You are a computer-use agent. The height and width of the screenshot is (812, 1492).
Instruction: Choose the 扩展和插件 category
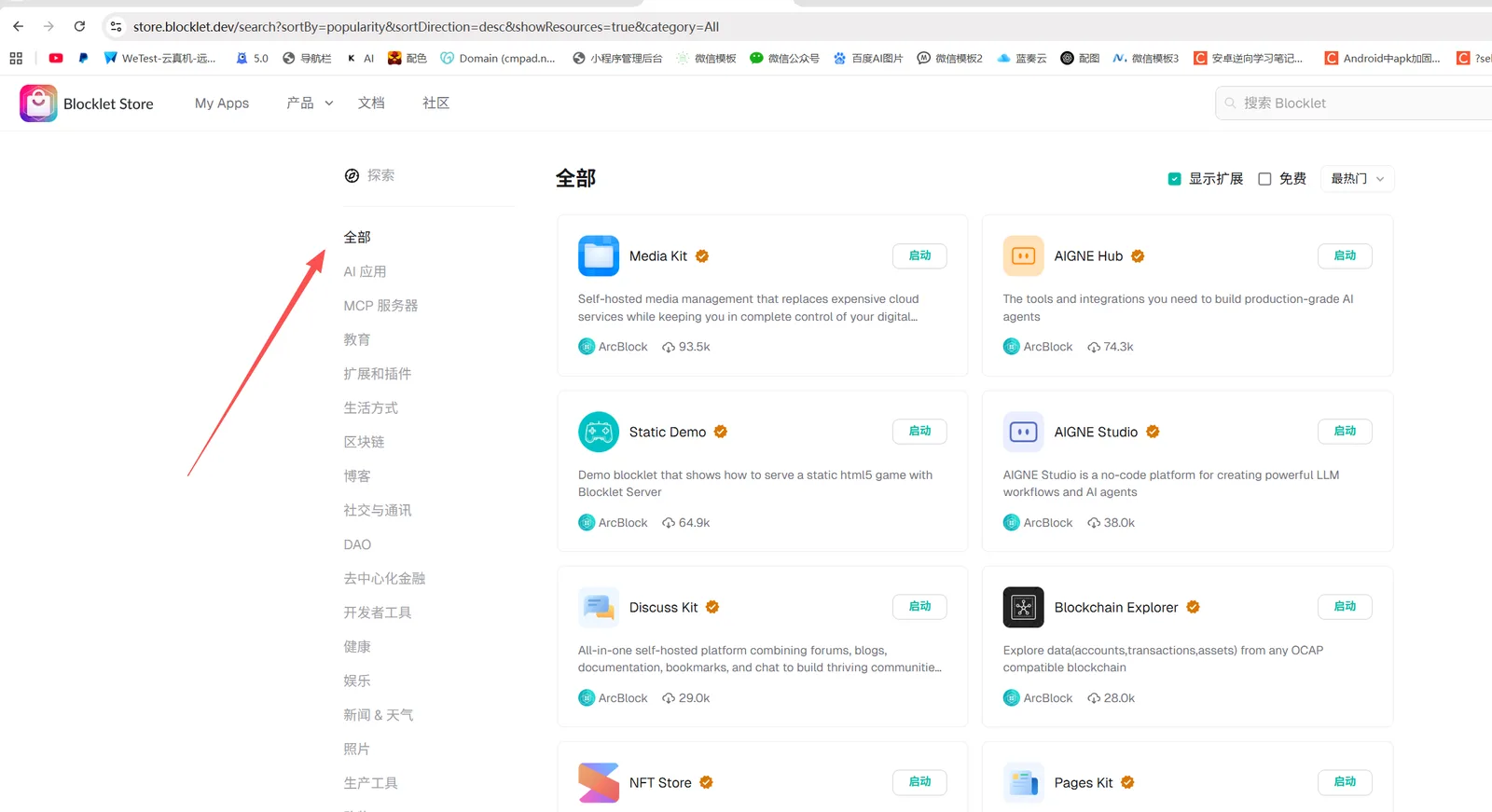(x=378, y=374)
